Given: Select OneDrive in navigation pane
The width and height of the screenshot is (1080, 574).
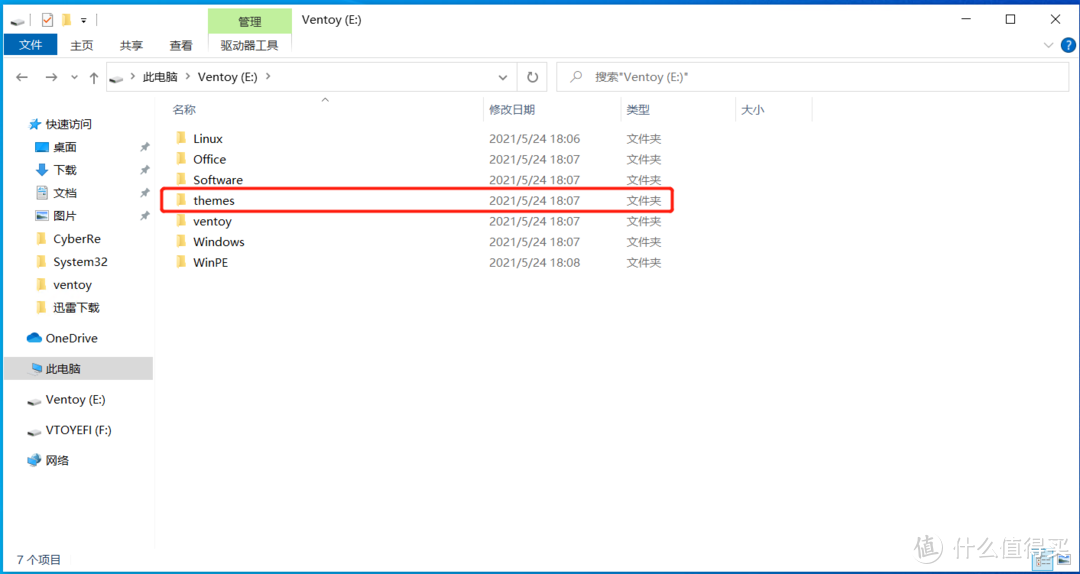Looking at the screenshot, I should [x=72, y=338].
